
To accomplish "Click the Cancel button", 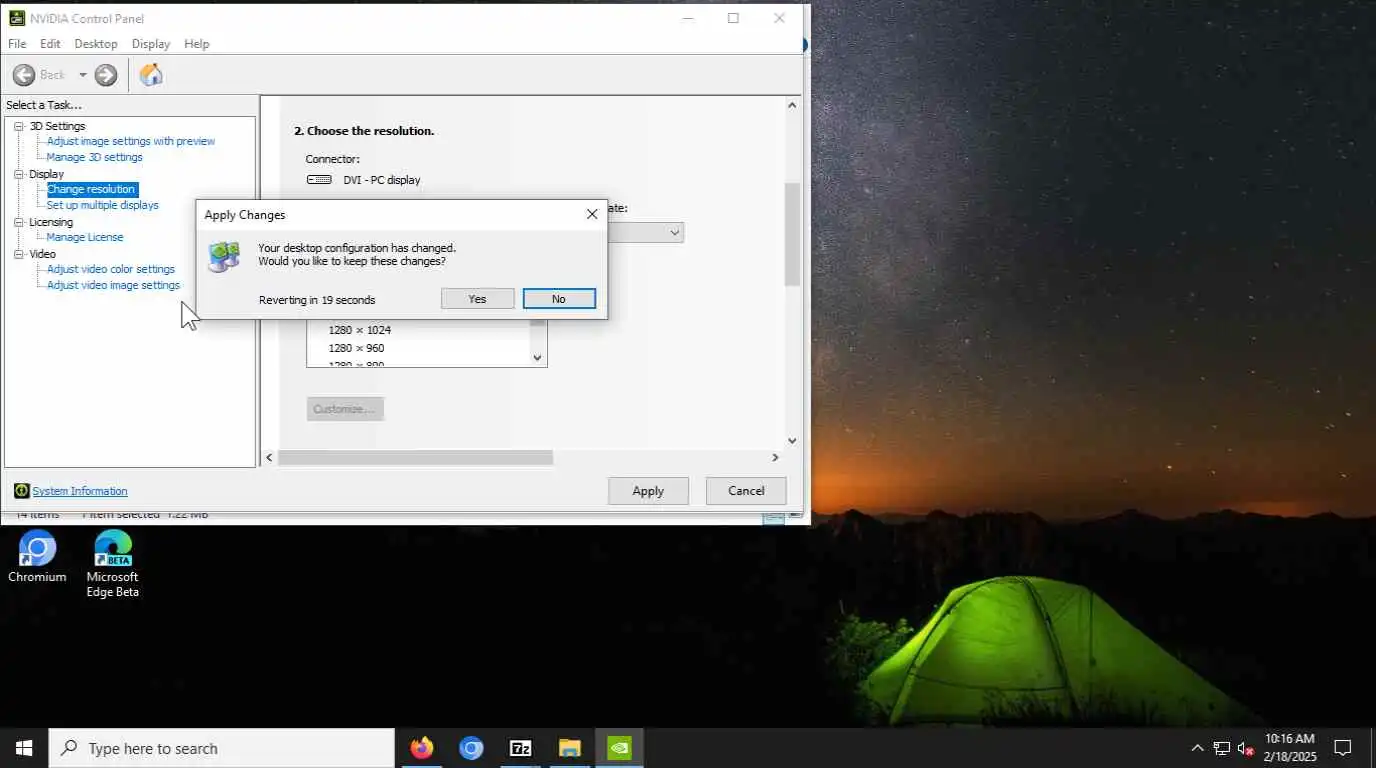I will (x=746, y=491).
